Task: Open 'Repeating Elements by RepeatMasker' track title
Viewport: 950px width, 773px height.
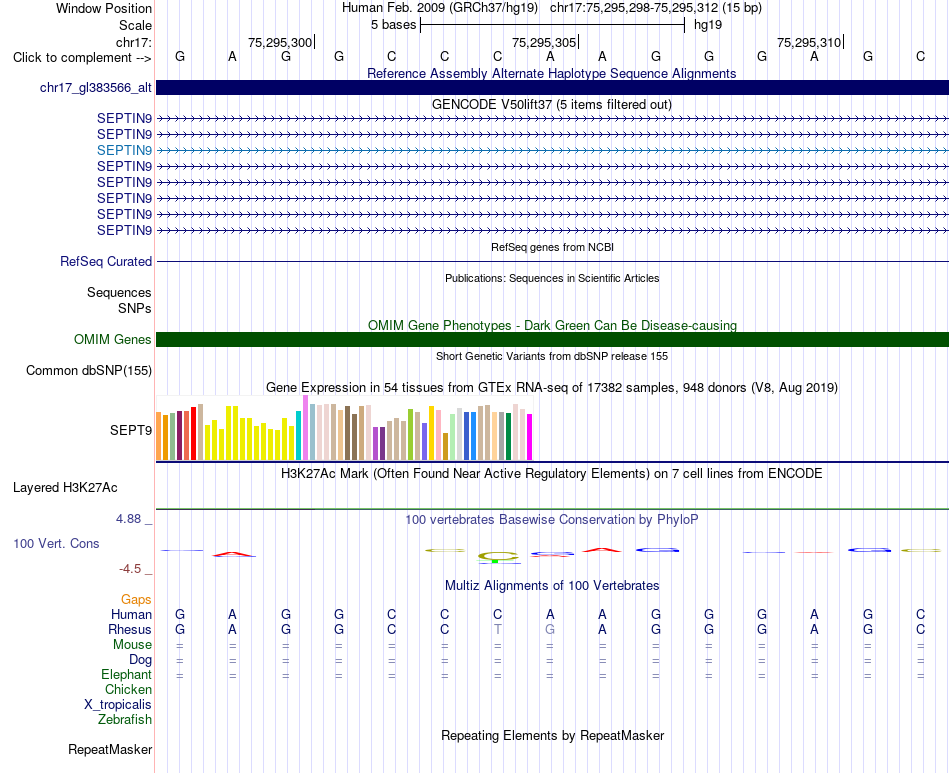Action: pyautogui.click(x=552, y=735)
